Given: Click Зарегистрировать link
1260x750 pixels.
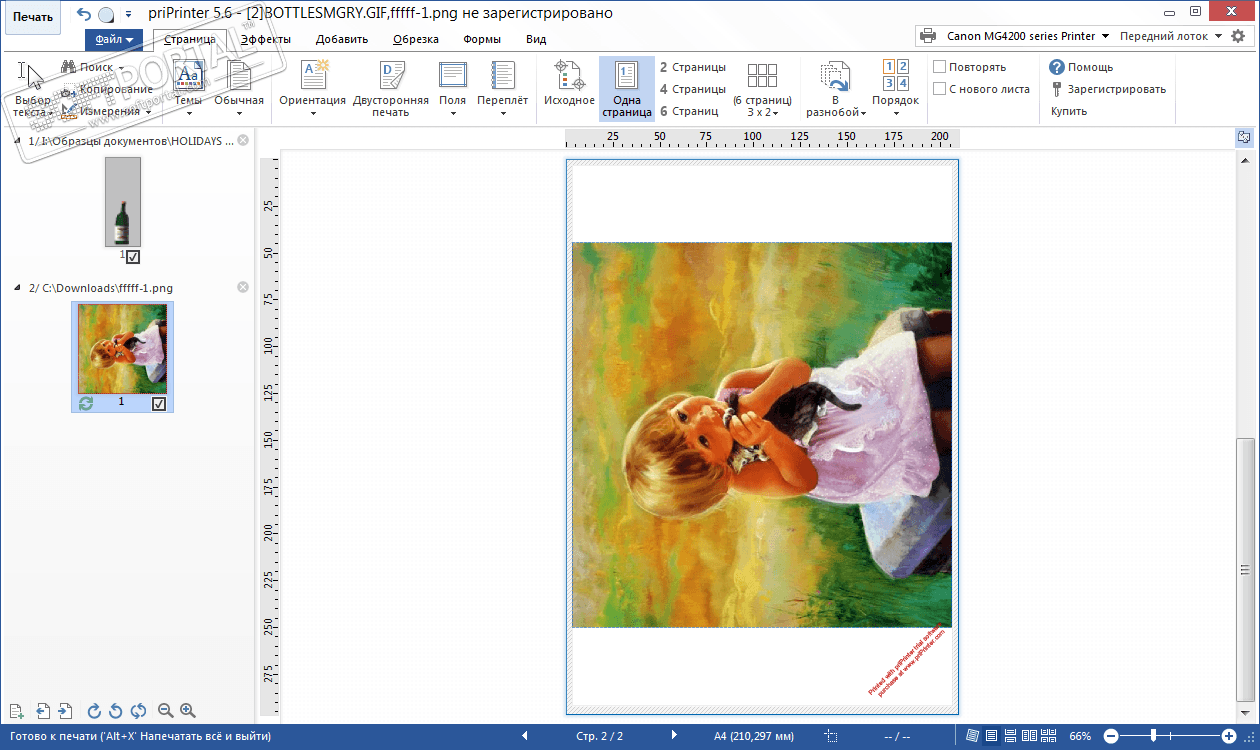Looking at the screenshot, I should coord(1108,89).
